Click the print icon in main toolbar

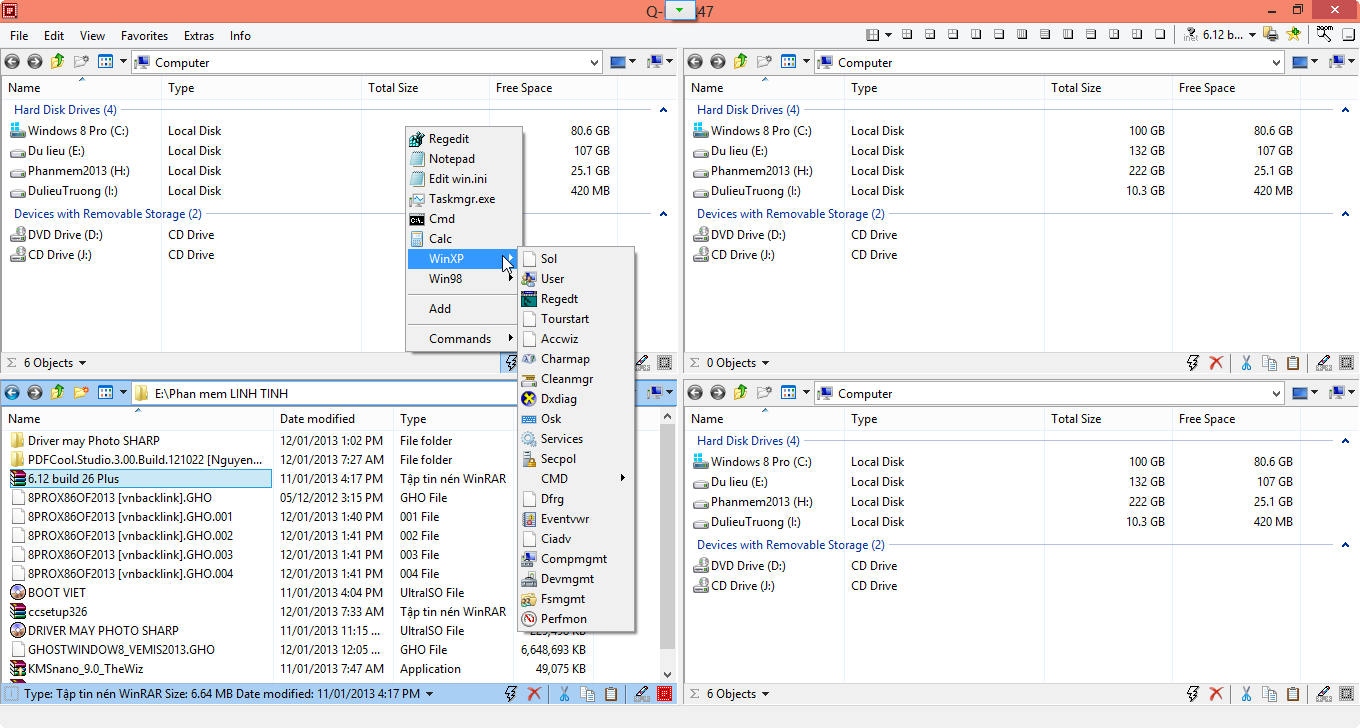(1270, 35)
